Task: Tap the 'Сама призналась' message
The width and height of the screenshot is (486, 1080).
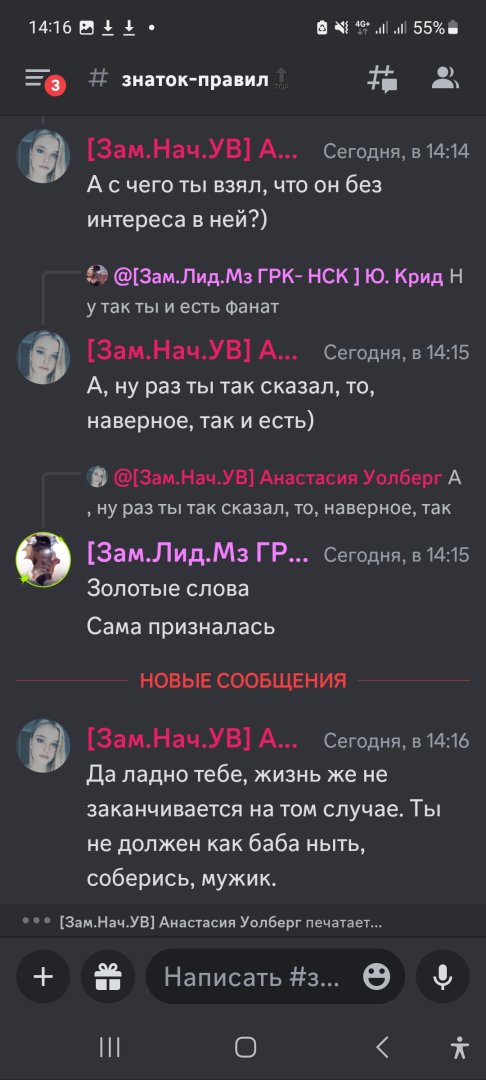Action: [x=181, y=627]
